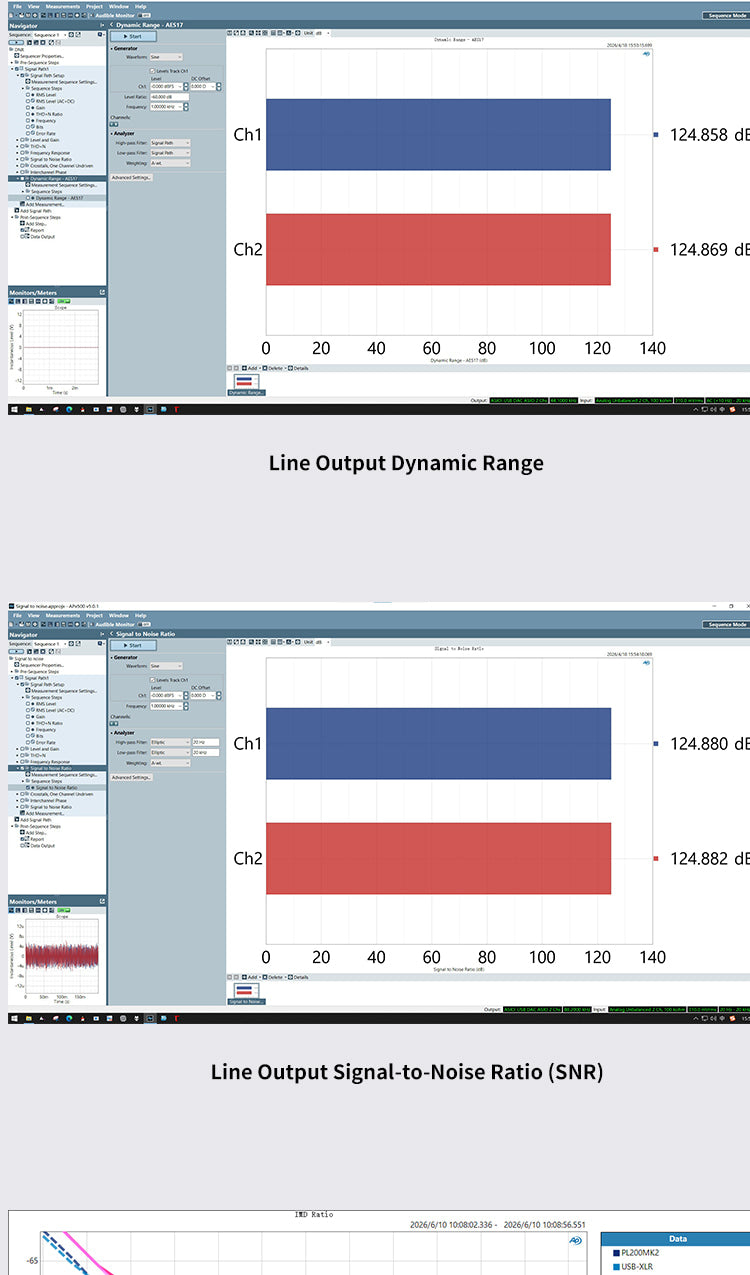Pop out the upper Monitors/Meters panel
This screenshot has width=750, height=1275.
pos(102,292)
